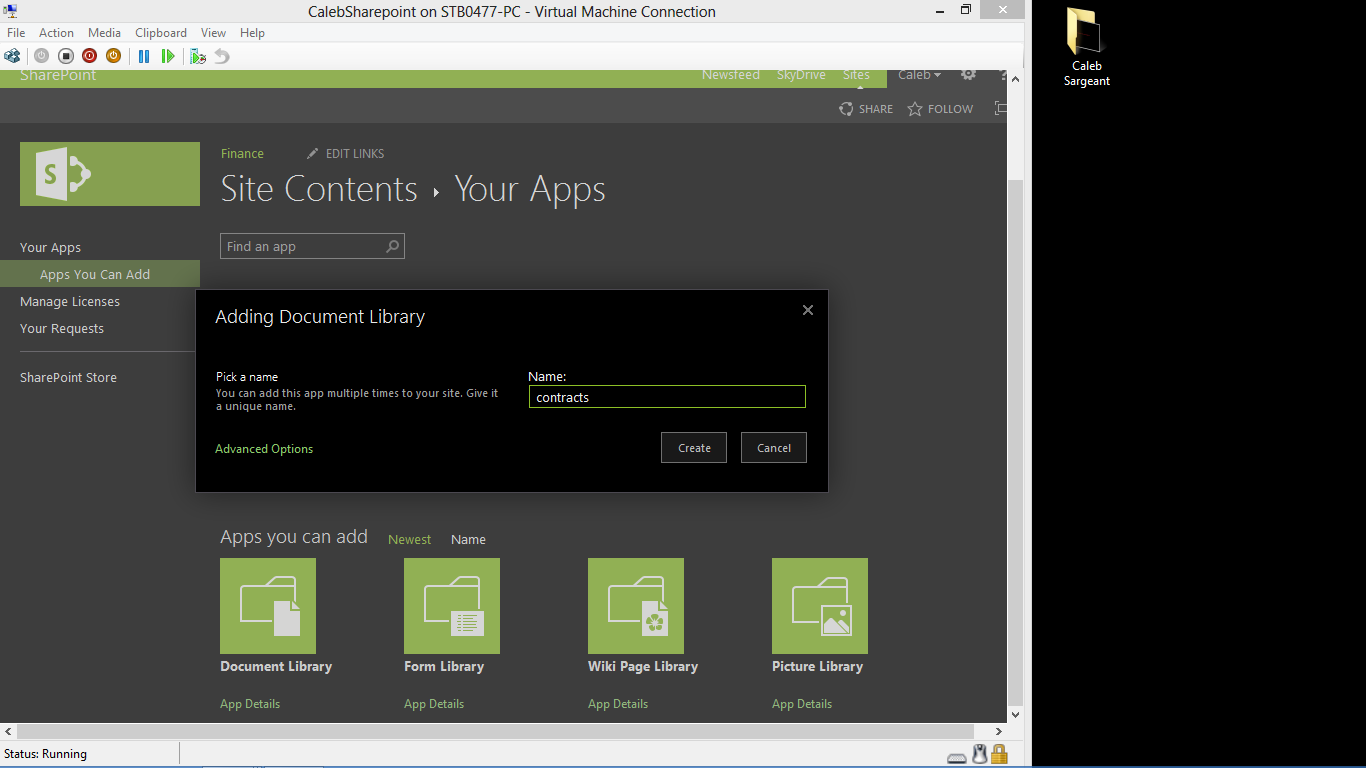The width and height of the screenshot is (1366, 768).
Task: Open the SkyDrive link
Action: point(801,75)
